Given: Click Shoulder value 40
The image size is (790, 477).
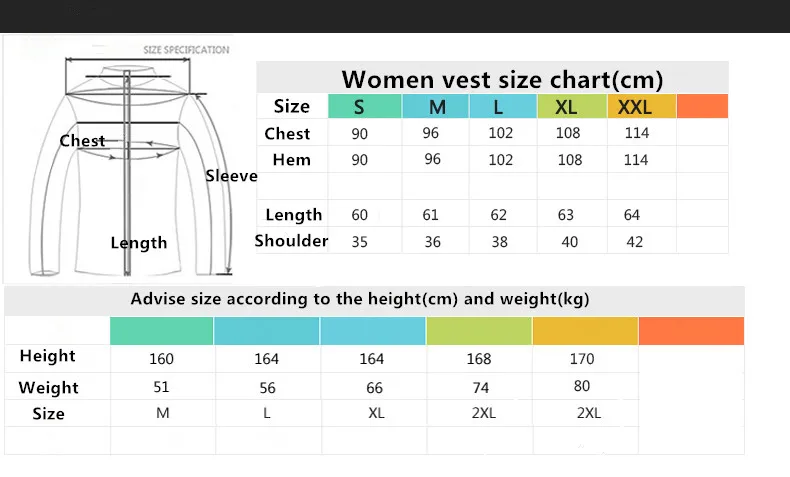Looking at the screenshot, I should [570, 242].
